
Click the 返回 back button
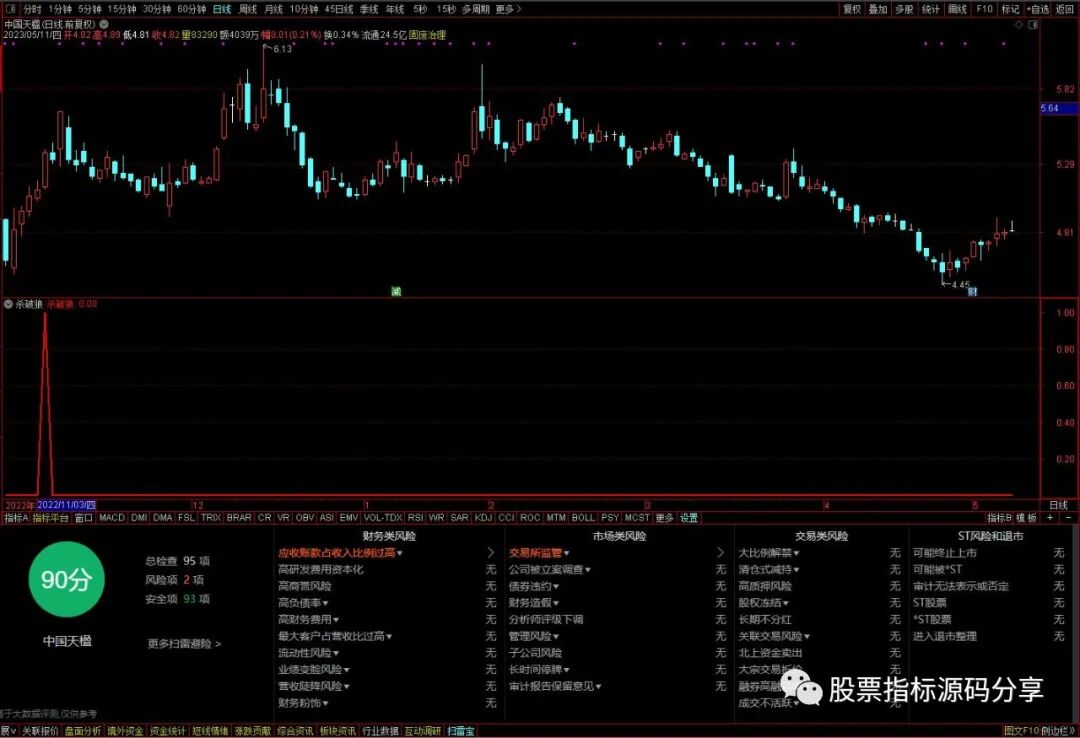coord(1064,9)
